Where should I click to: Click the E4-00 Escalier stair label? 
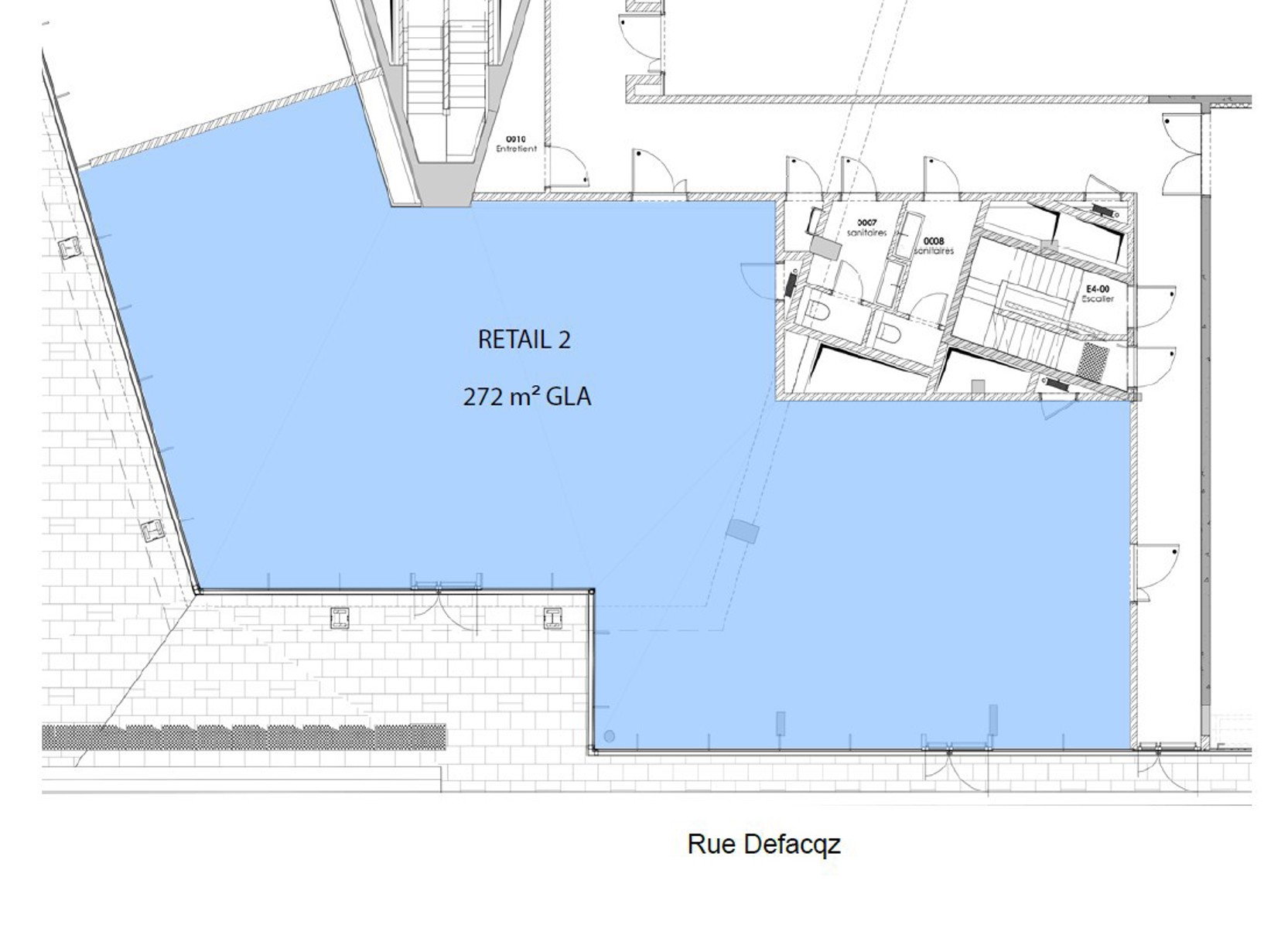click(1097, 293)
